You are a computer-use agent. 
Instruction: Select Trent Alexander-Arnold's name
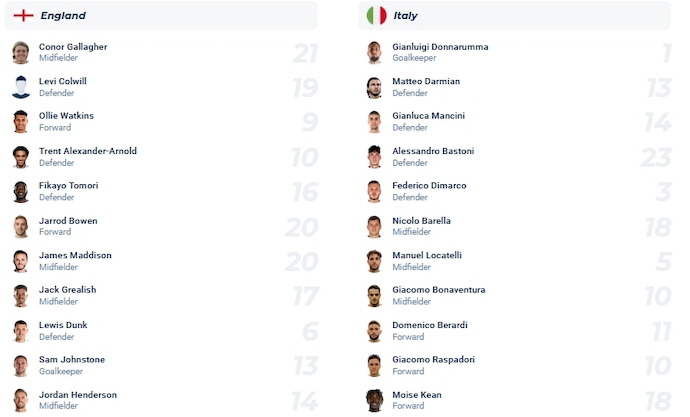click(x=88, y=151)
